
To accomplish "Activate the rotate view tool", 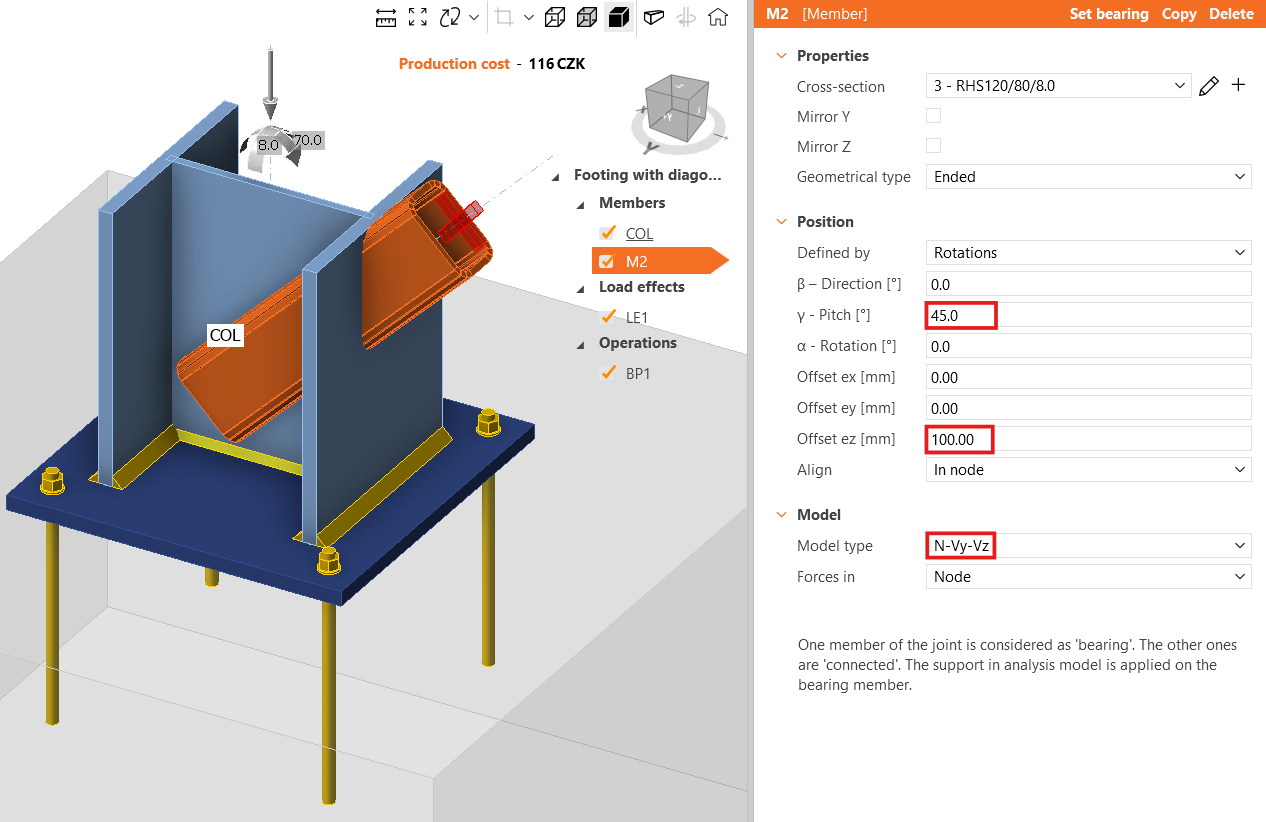I will pos(450,17).
